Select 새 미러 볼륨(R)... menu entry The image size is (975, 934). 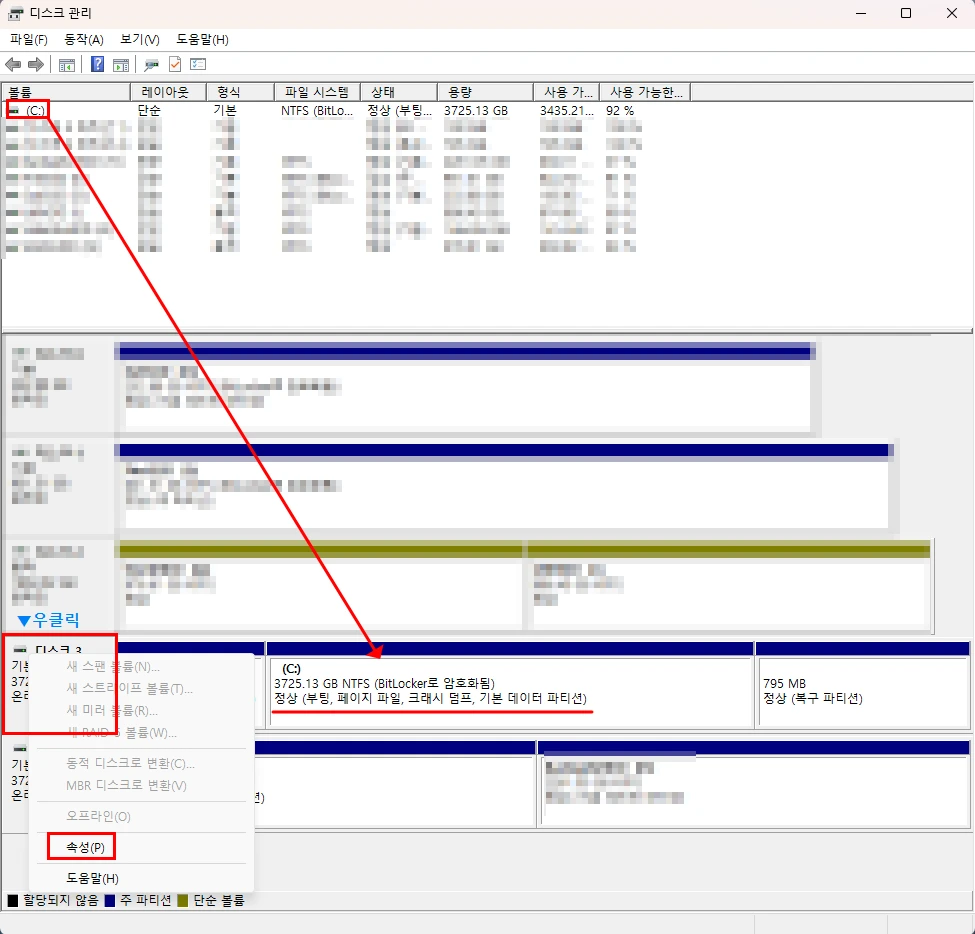[x=112, y=710]
